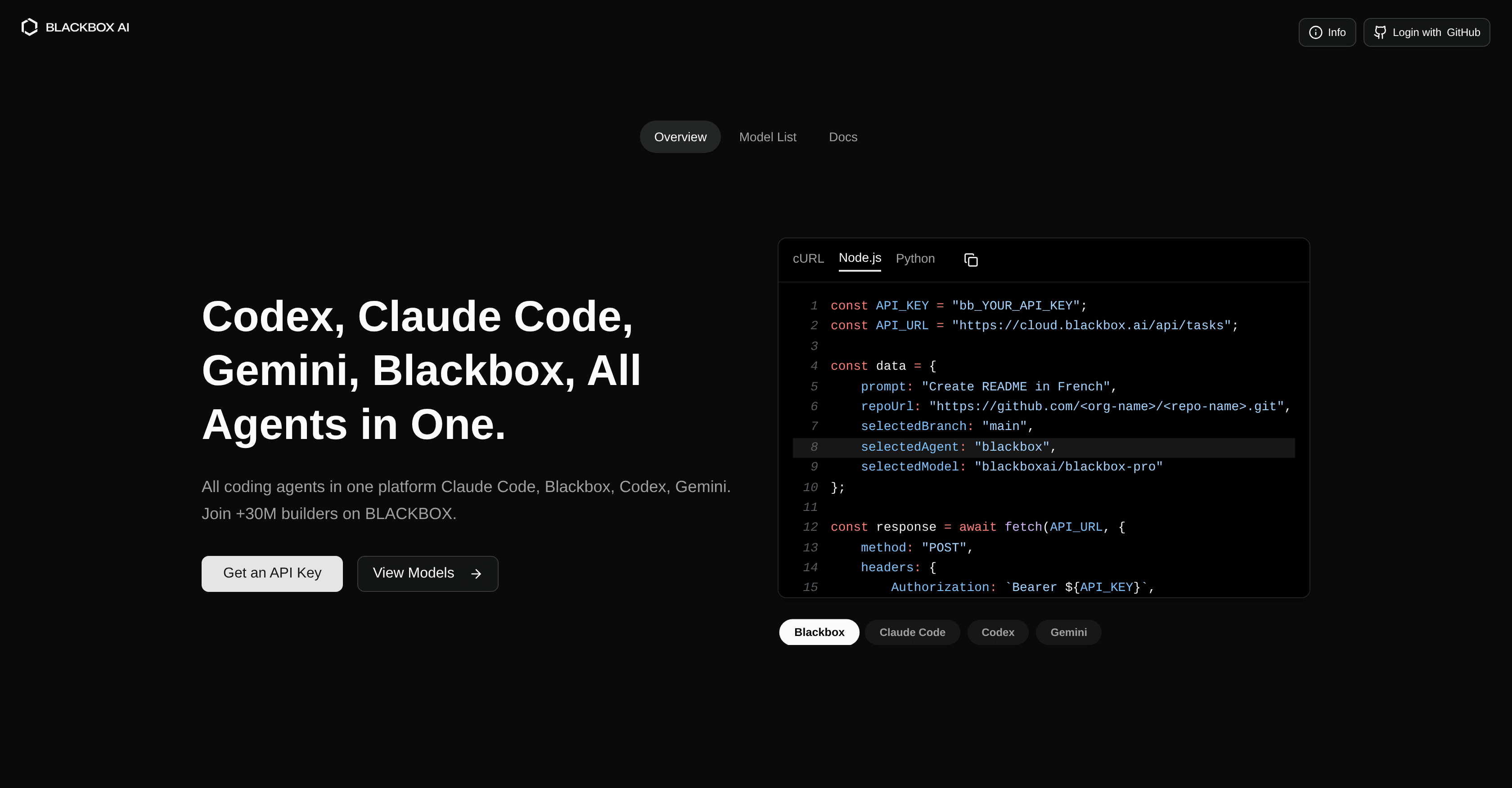Click the arrow icon inside View Models
Image resolution: width=1512 pixels, height=788 pixels.
pos(476,573)
